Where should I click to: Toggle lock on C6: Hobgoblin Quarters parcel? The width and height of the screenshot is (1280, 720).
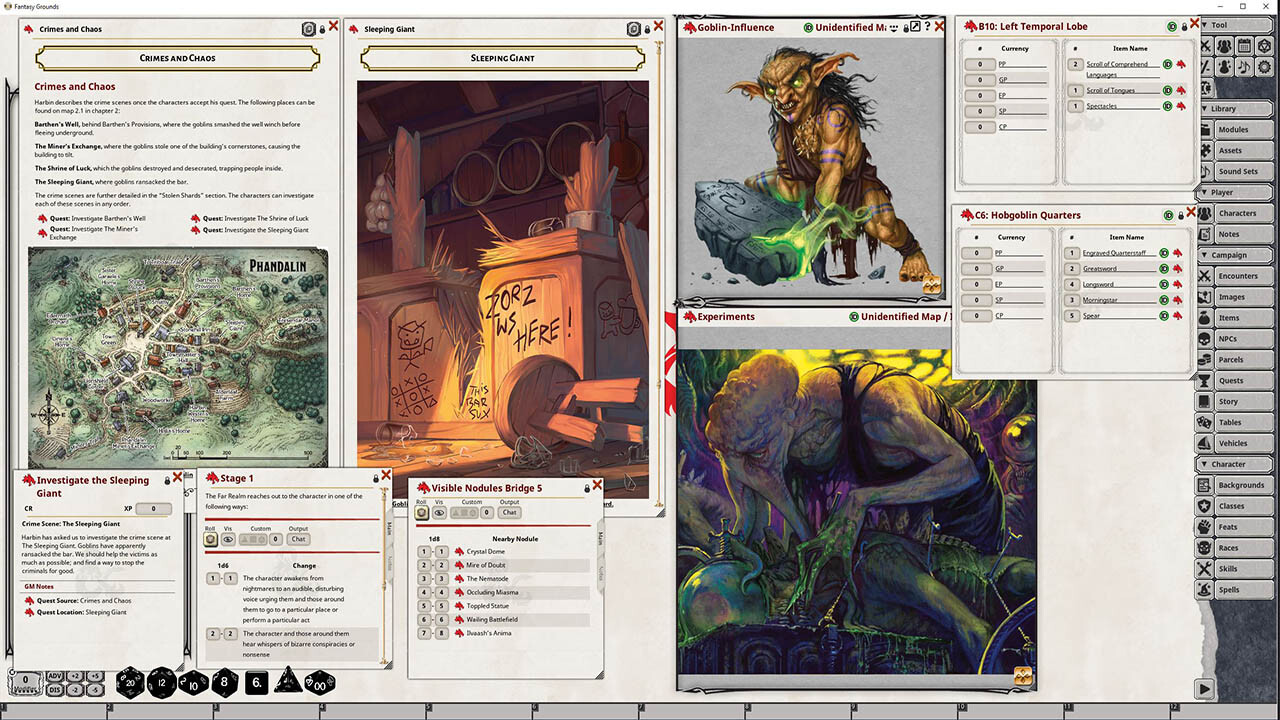tap(1181, 215)
